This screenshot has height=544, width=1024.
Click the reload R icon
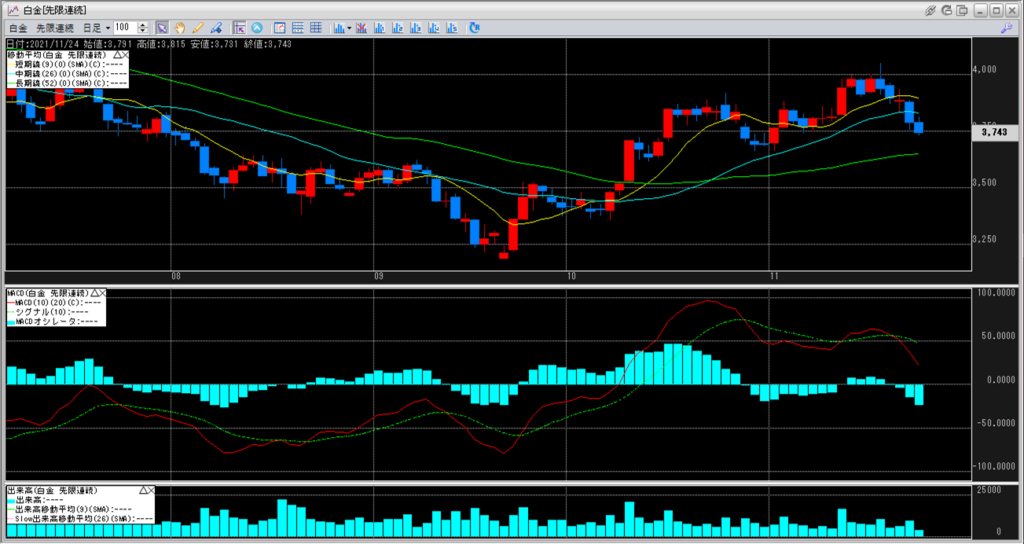tap(474, 28)
